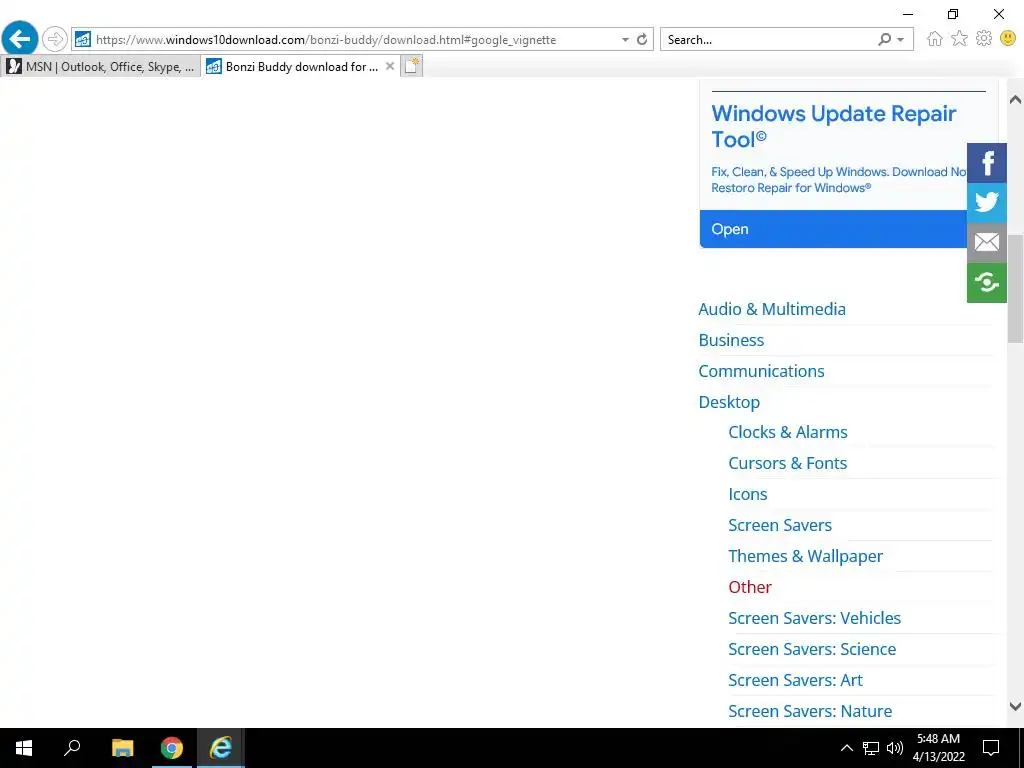Open Favorites with the star icon

coord(959,39)
